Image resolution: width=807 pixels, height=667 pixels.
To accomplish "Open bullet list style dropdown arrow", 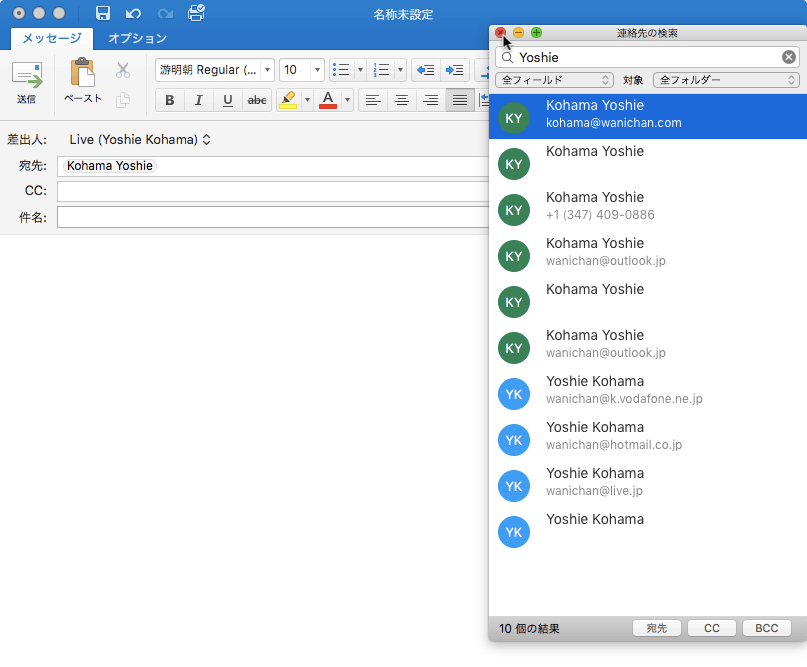I will coord(360,69).
